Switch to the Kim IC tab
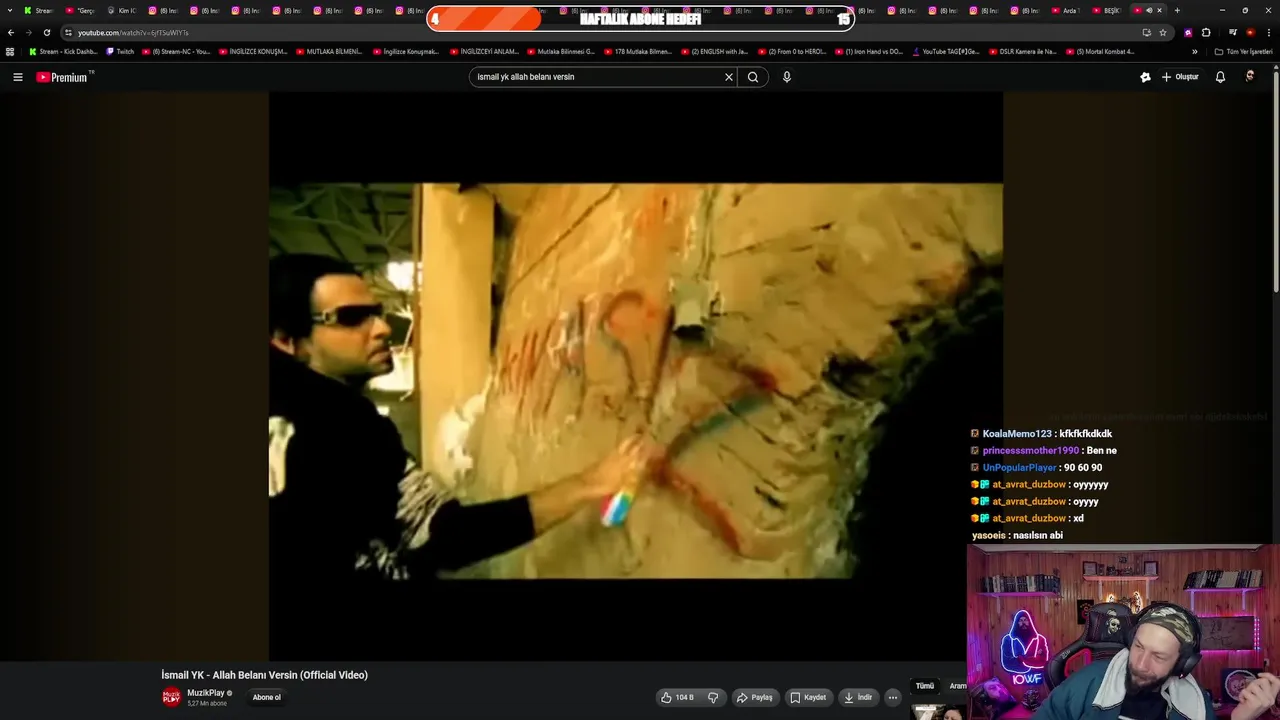 121,10
